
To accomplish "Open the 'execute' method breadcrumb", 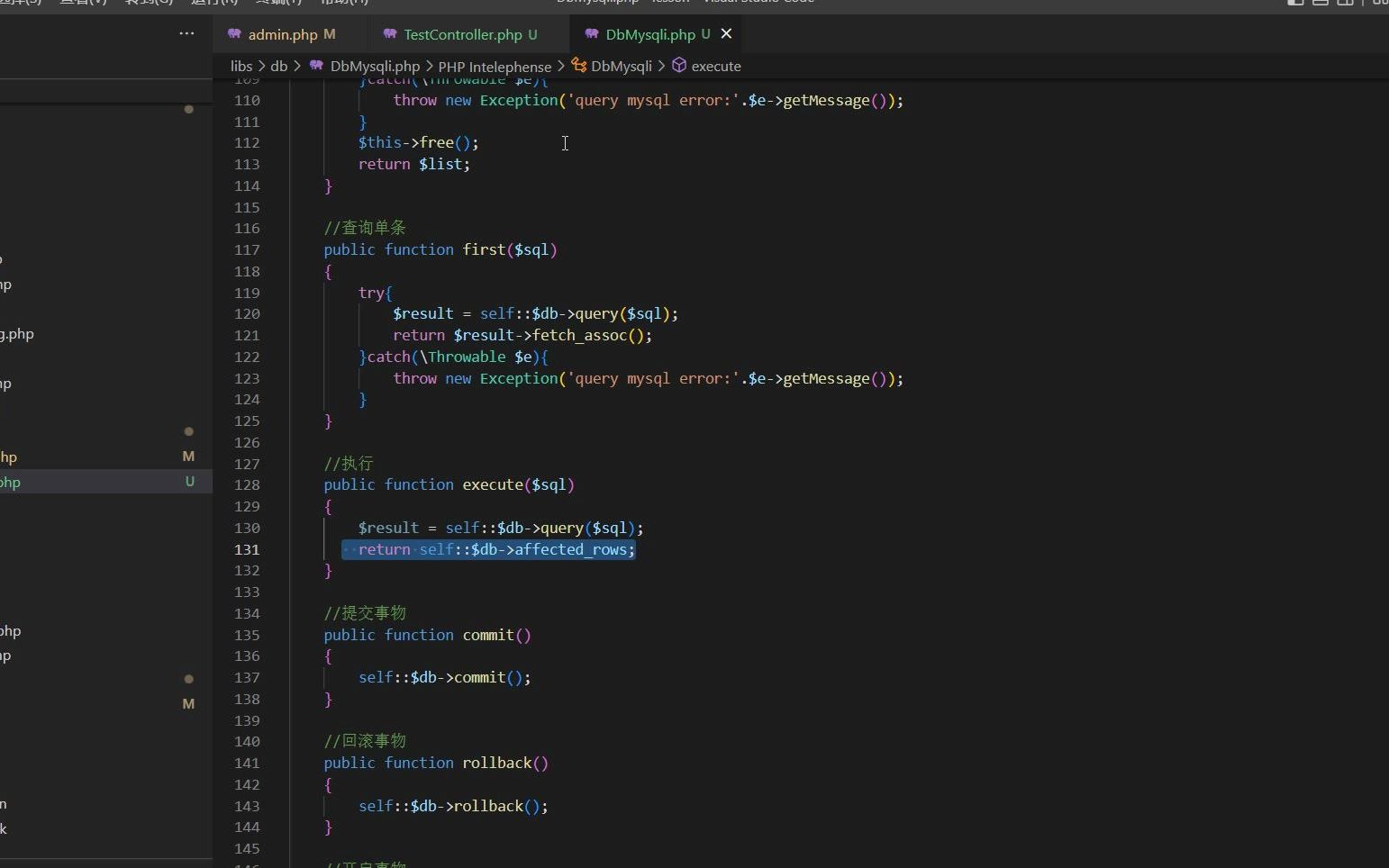I will pyautogui.click(x=707, y=66).
